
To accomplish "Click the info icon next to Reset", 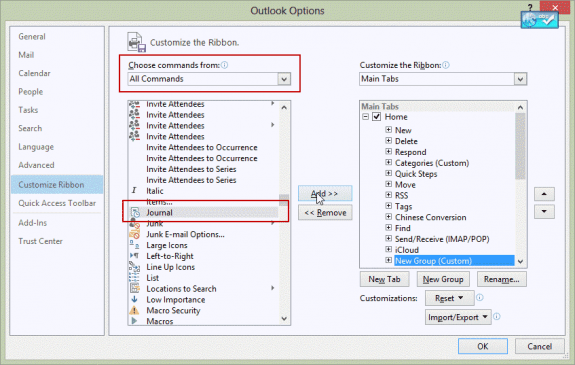I will point(480,298).
